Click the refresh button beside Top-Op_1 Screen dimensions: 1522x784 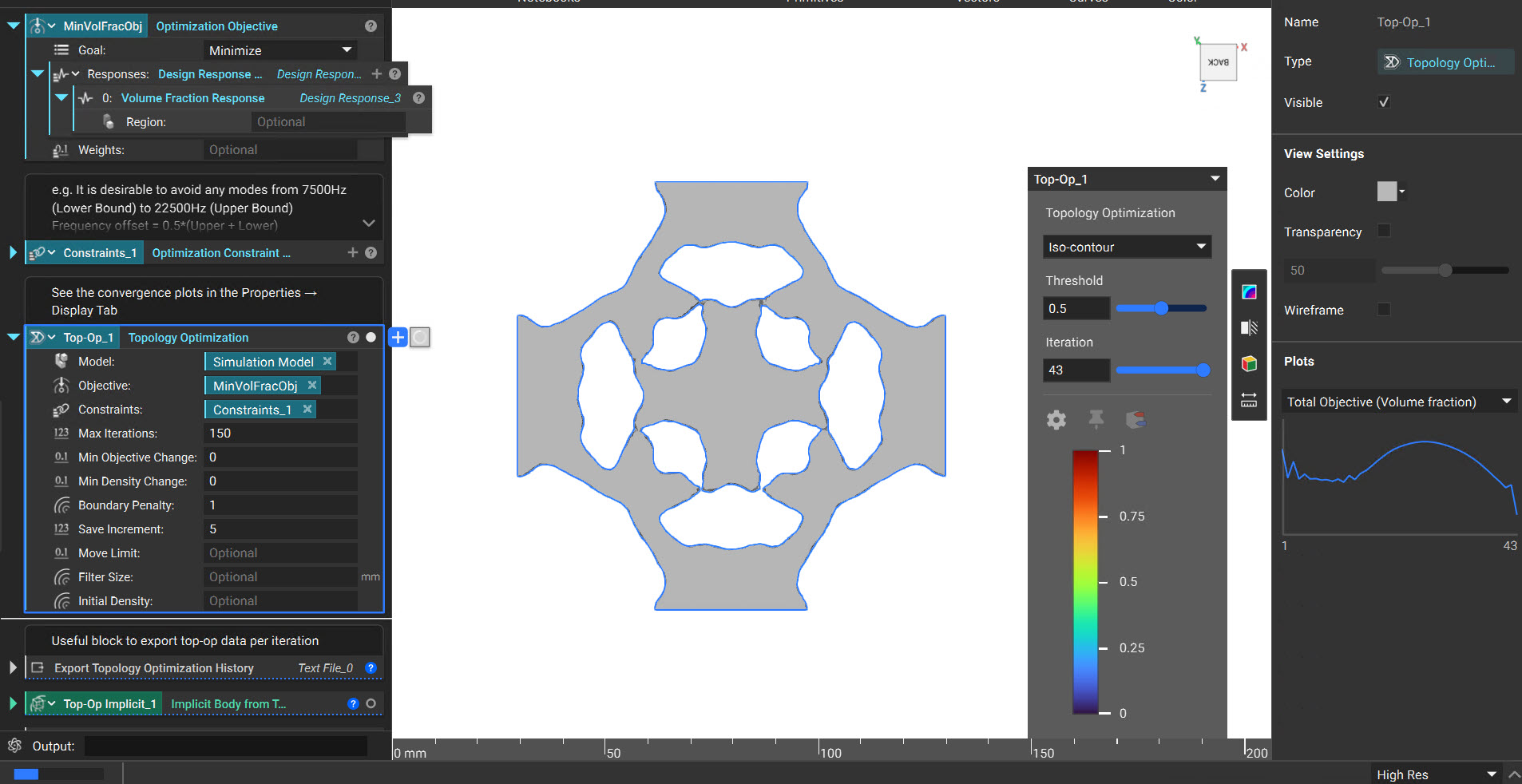(x=420, y=337)
